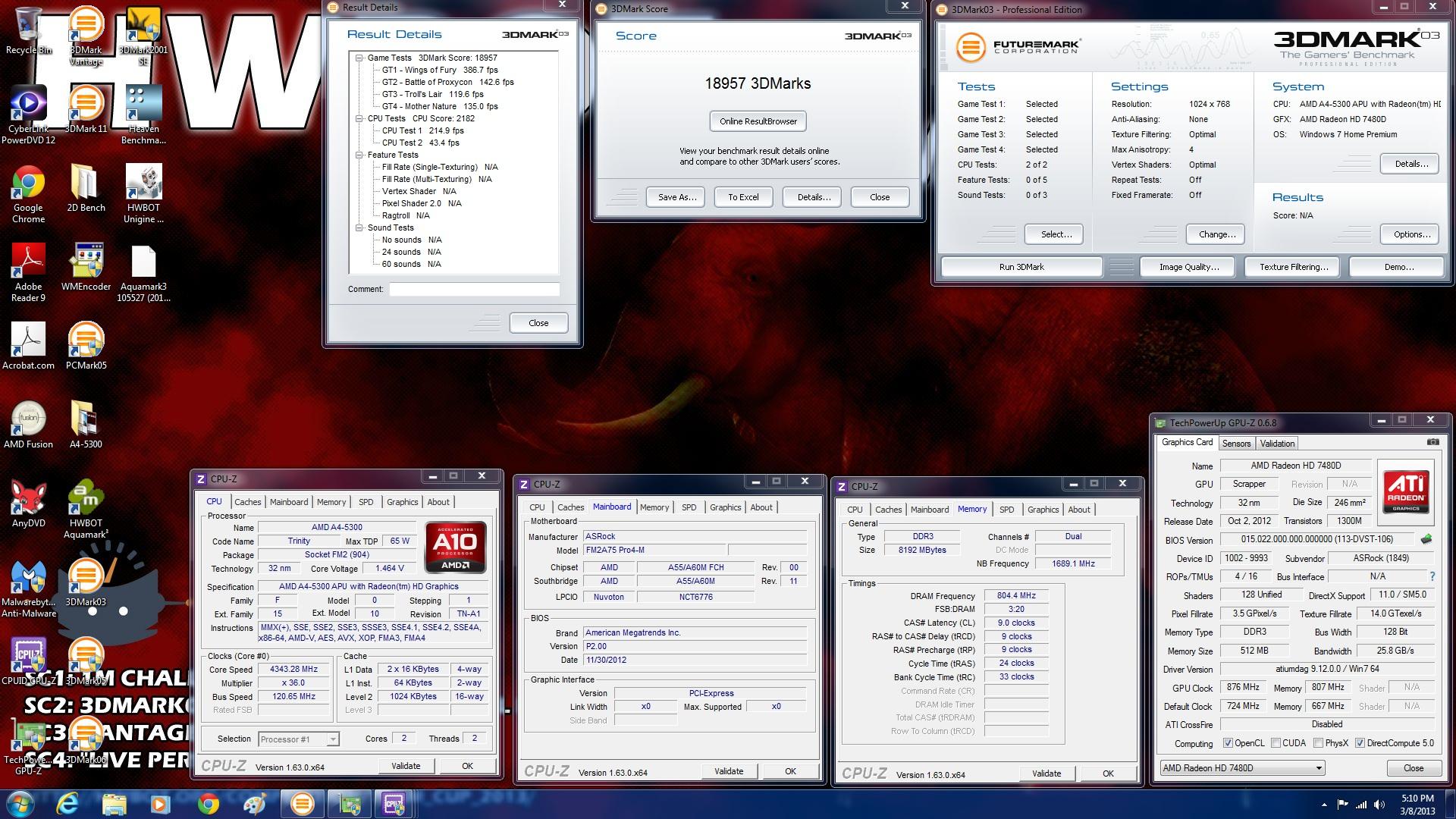Open Internet Explorer in taskbar
The height and width of the screenshot is (819, 1456).
click(67, 803)
